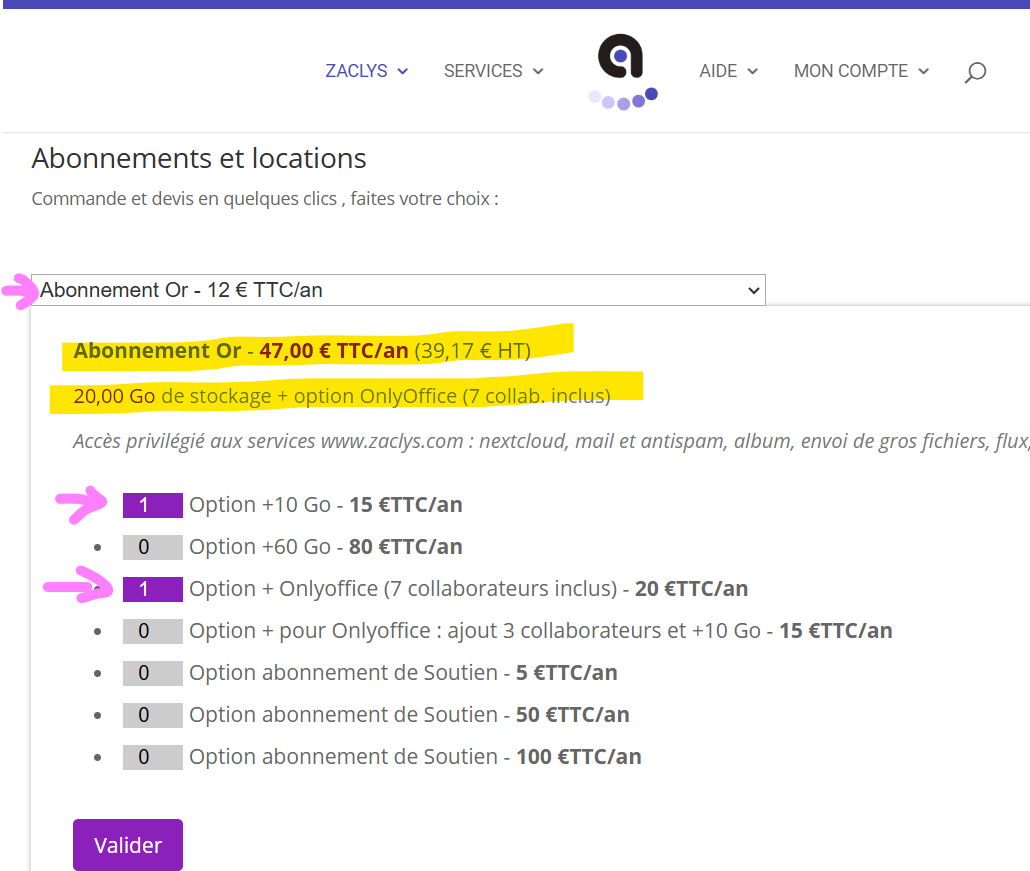Open the Abonnement Or subscription dropdown

coord(398,290)
